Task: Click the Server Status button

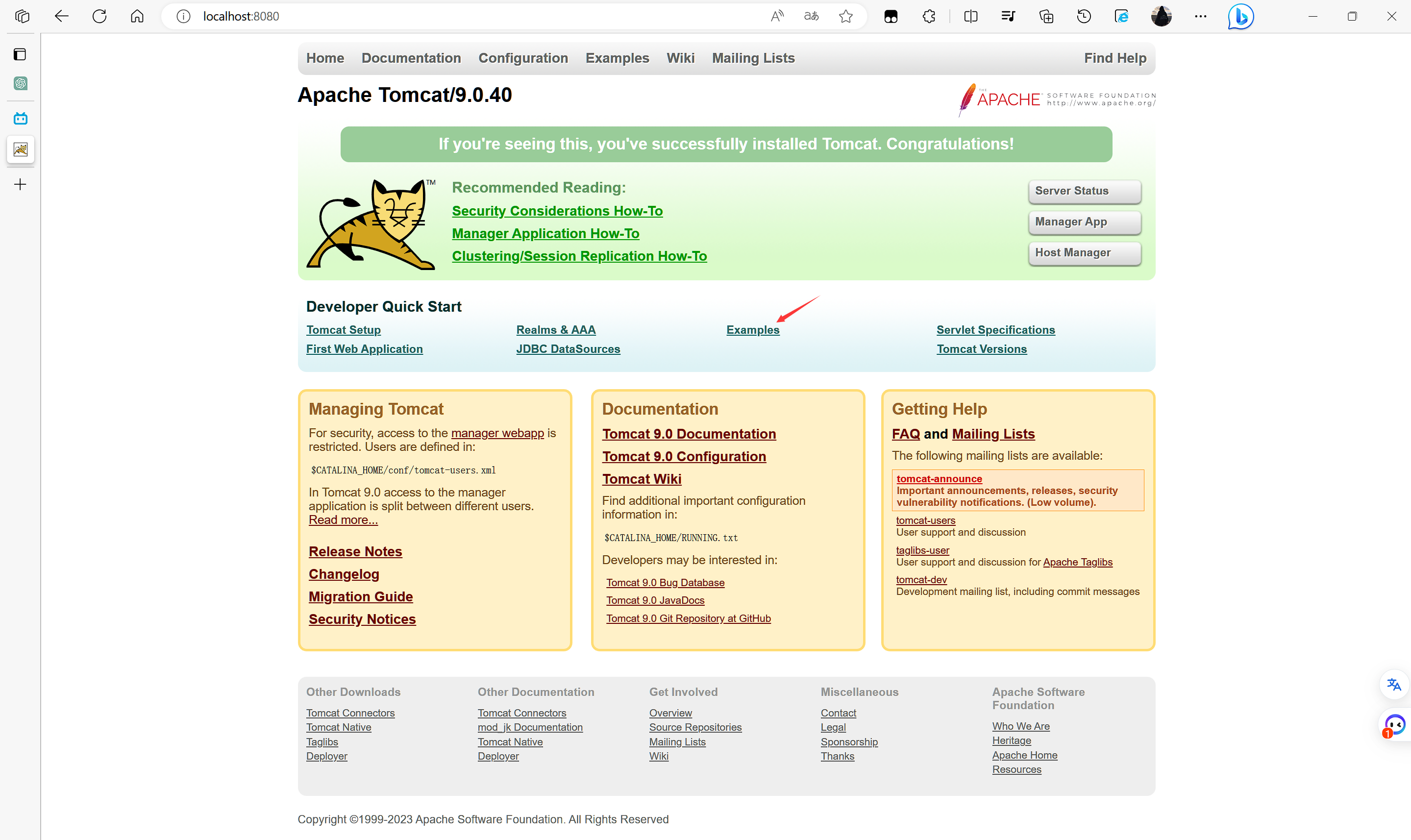Action: [x=1084, y=191]
